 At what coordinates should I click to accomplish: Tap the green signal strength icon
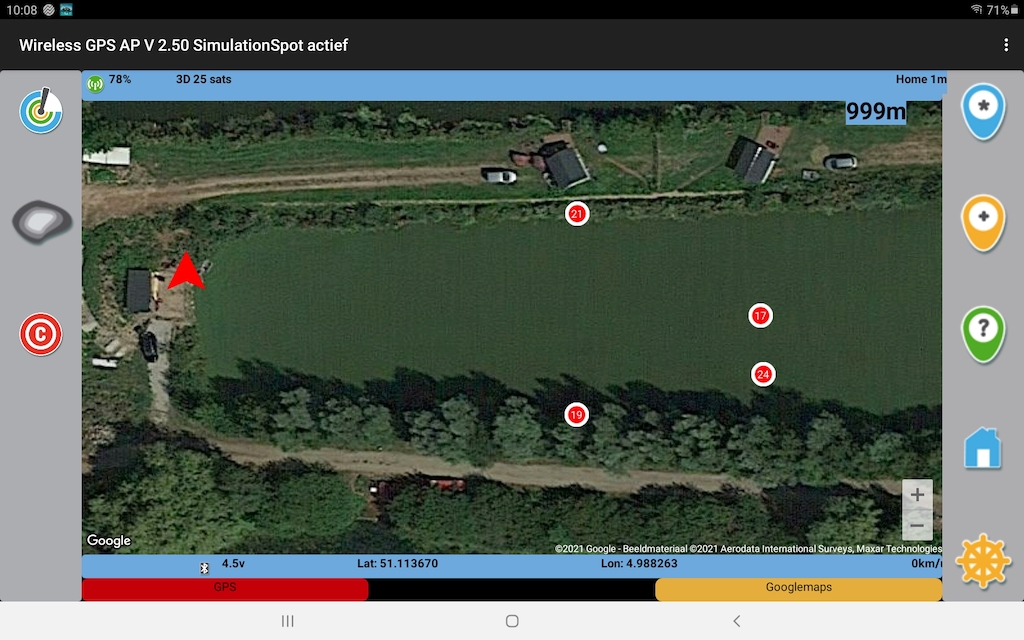coord(96,83)
